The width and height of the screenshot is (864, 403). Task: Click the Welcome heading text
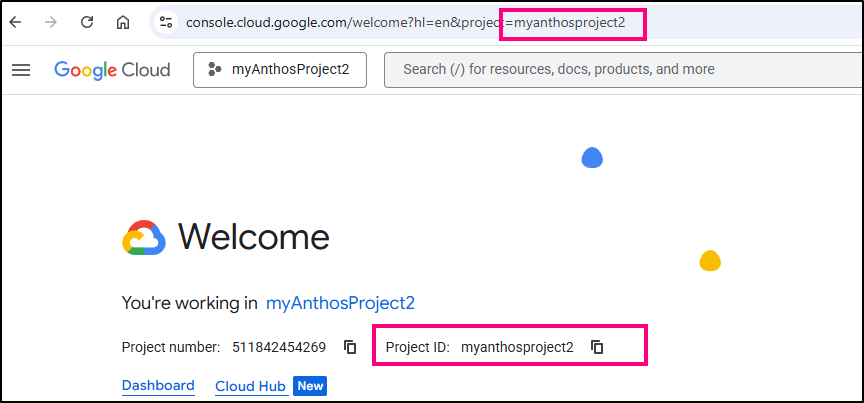253,238
